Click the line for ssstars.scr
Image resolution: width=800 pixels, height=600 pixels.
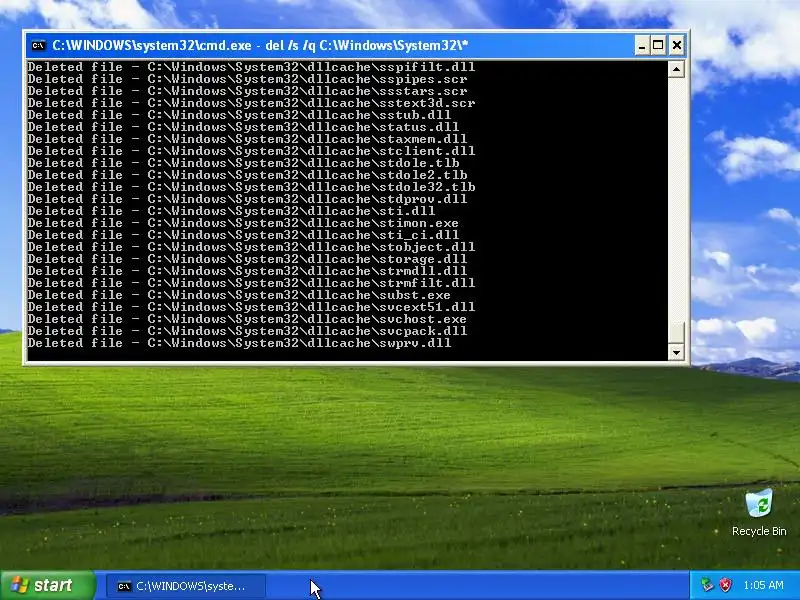pyautogui.click(x=247, y=91)
